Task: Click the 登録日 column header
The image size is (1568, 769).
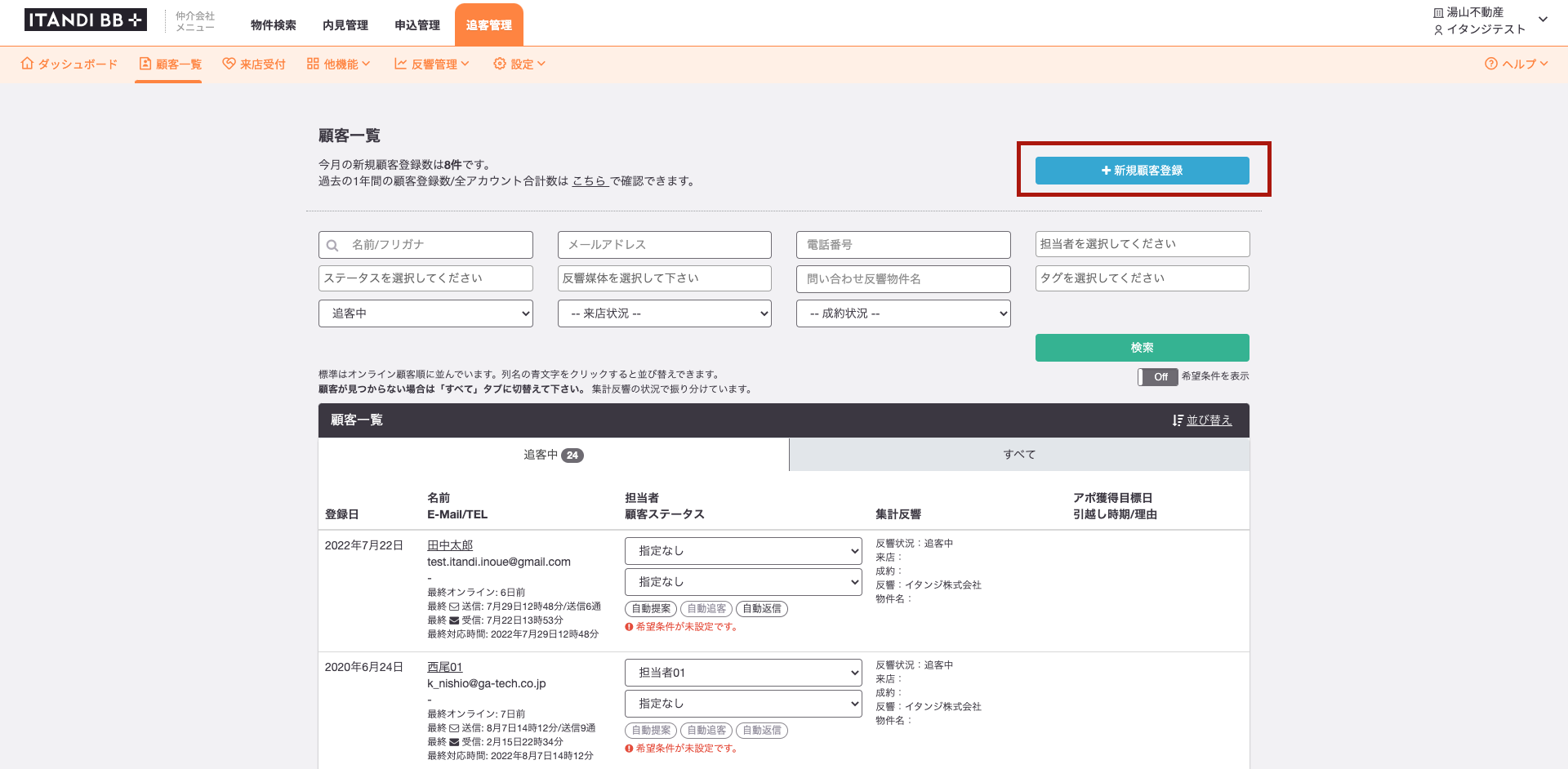Action: coord(341,514)
